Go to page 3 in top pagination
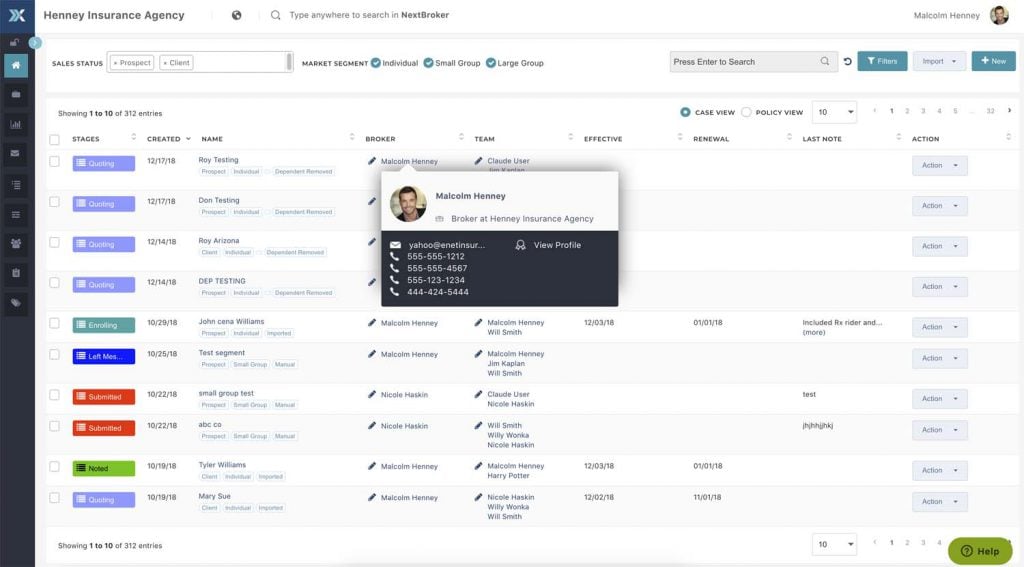 coord(923,111)
